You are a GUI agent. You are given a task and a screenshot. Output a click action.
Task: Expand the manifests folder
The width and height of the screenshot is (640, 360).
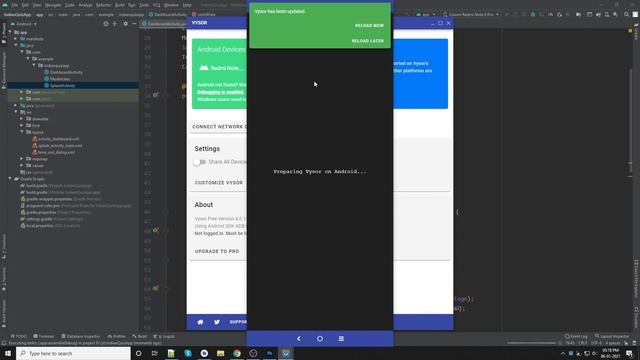click(x=16, y=39)
